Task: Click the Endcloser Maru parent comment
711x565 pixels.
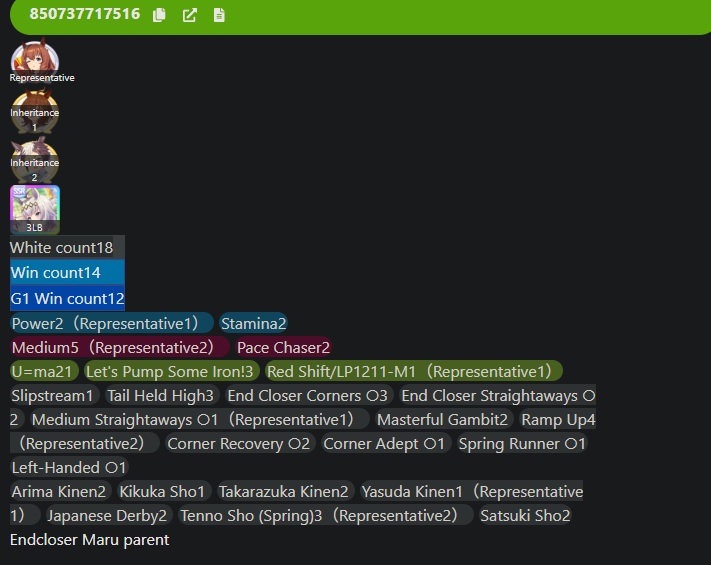Action: click(89, 540)
